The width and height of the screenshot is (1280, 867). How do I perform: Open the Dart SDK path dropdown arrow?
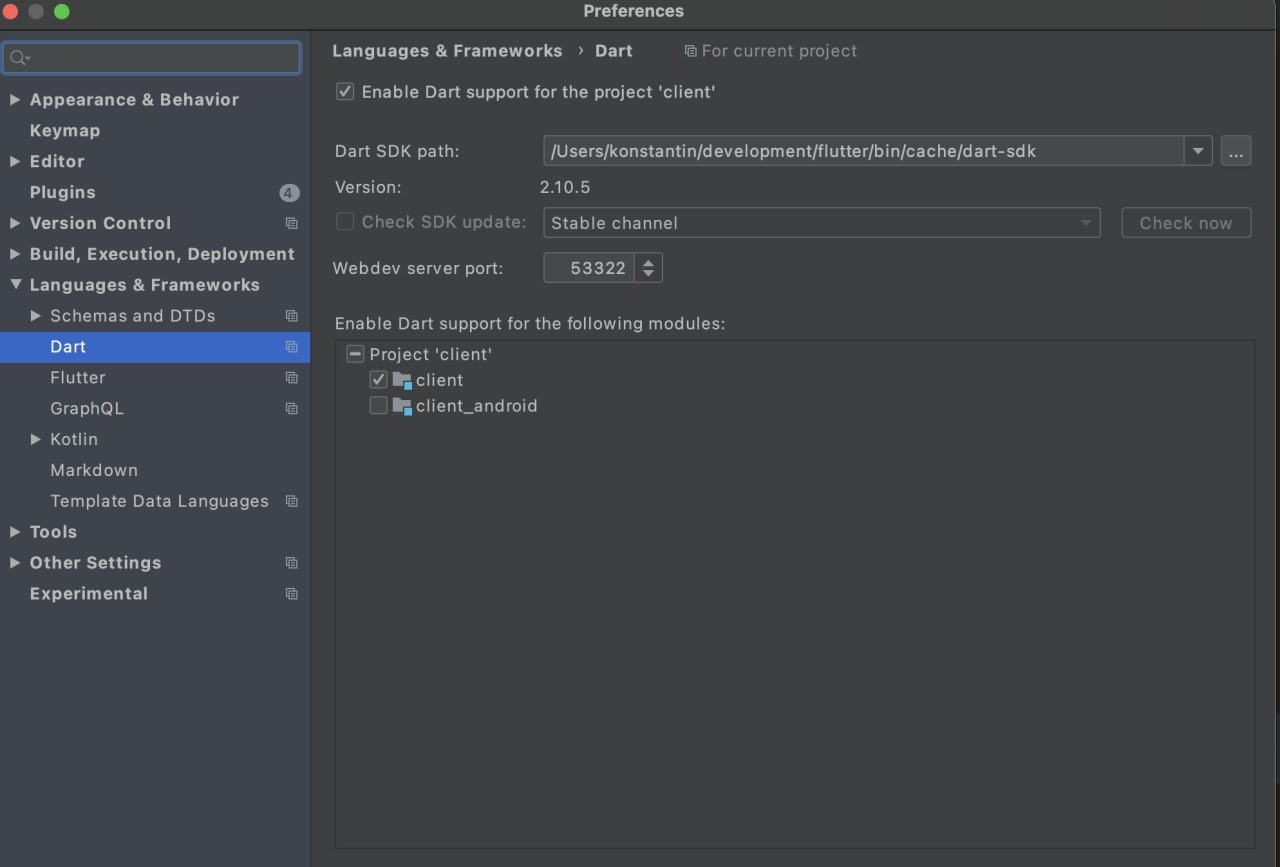[1198, 152]
